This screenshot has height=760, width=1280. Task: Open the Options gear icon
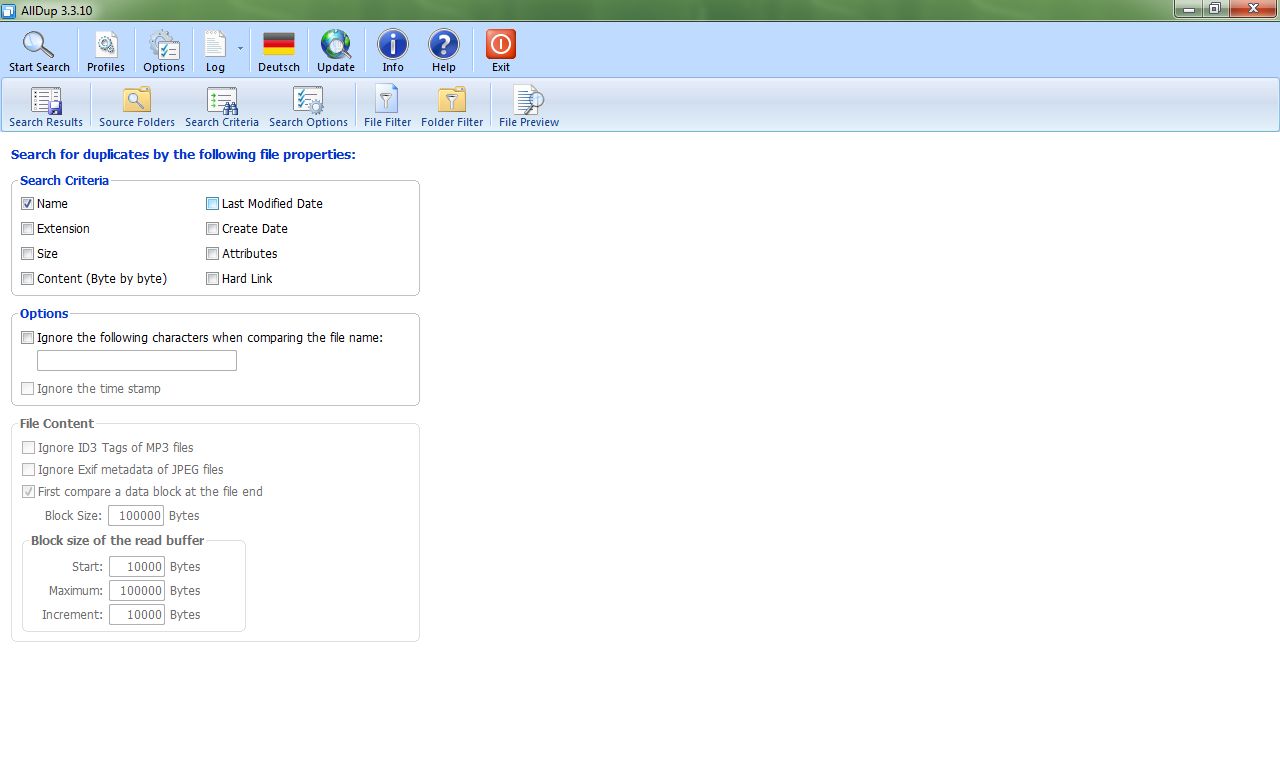[164, 45]
